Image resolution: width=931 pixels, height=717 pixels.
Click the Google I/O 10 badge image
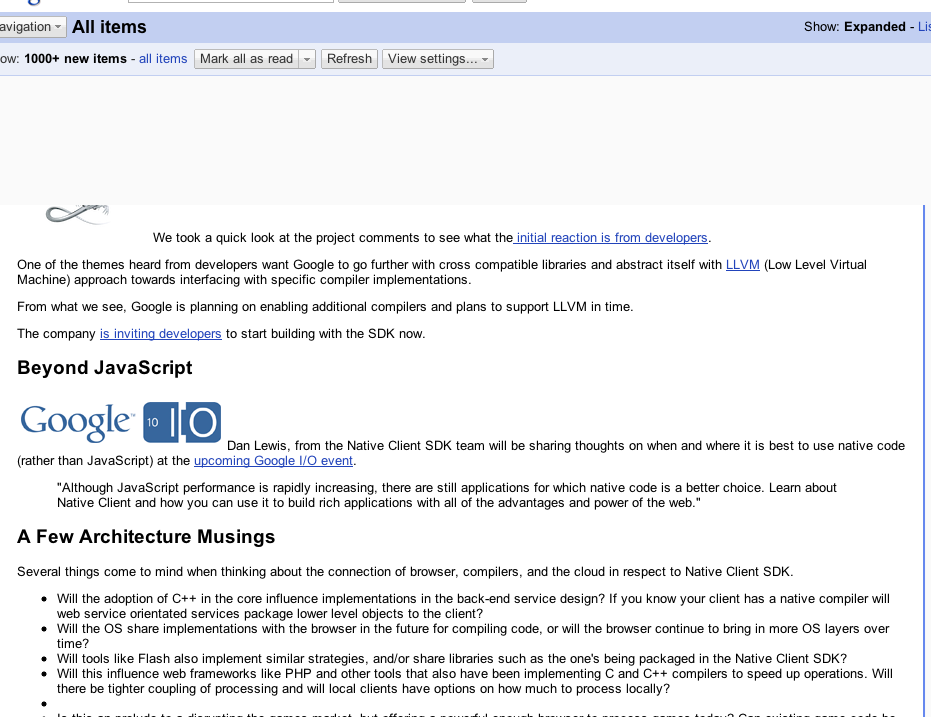(182, 423)
